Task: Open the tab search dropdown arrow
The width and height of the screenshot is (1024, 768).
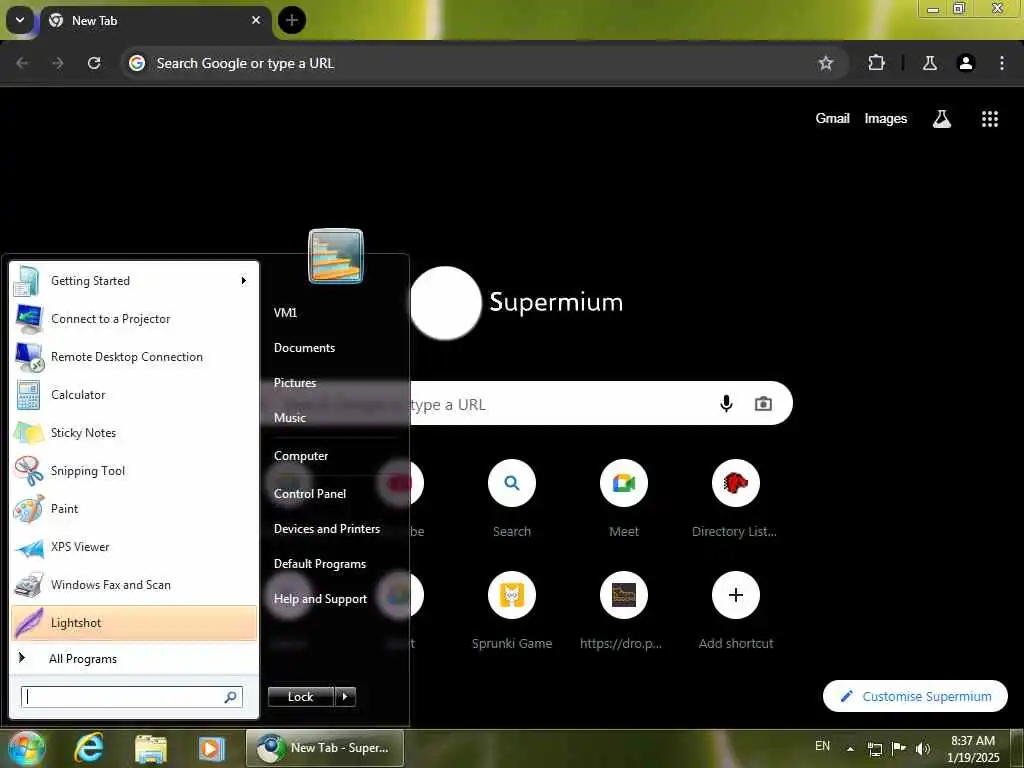Action: pos(20,20)
